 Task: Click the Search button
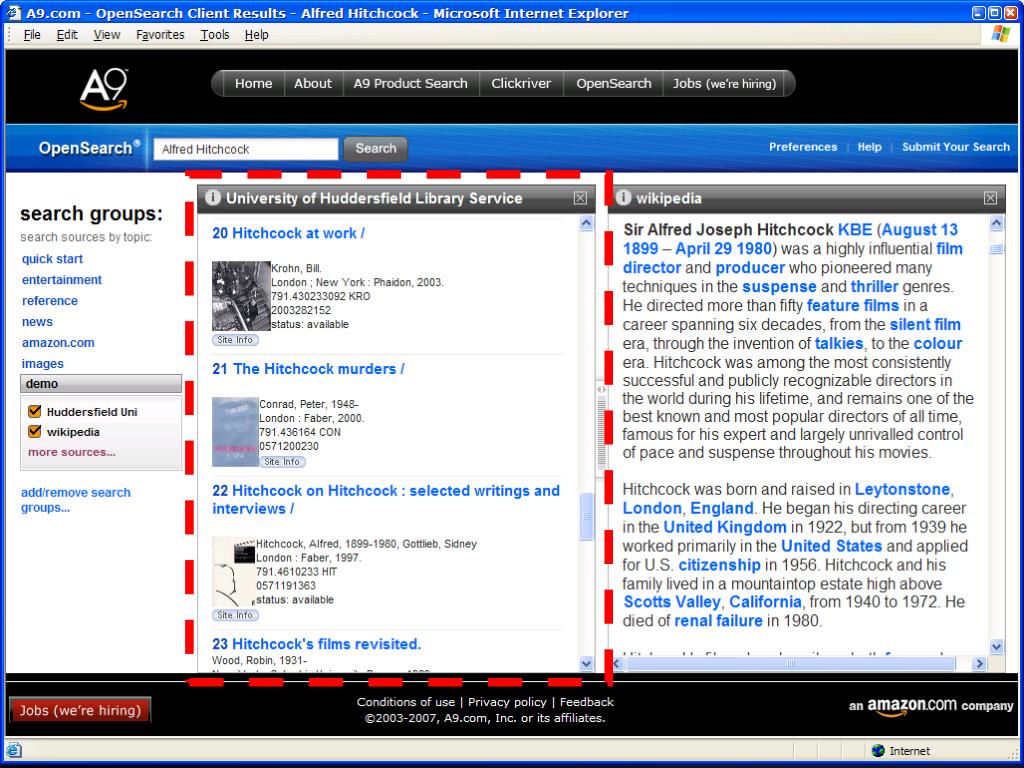376,148
